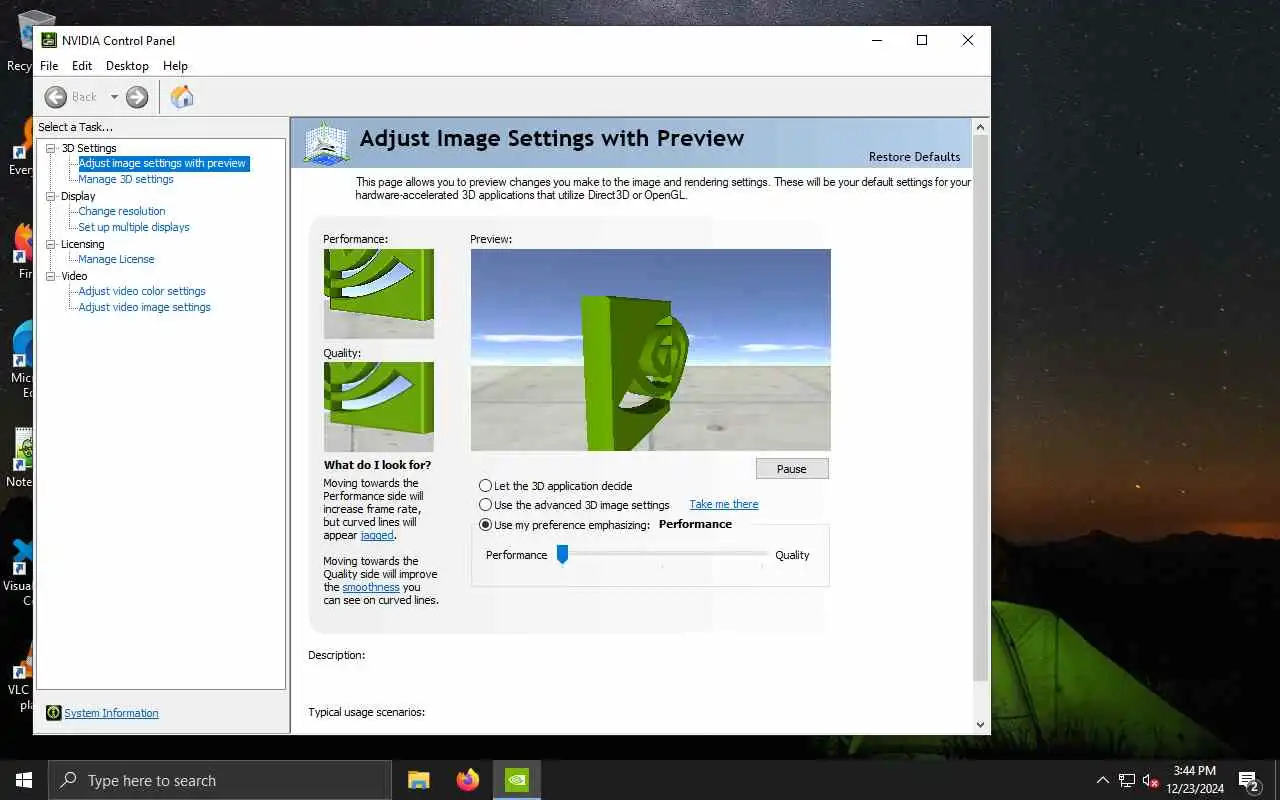Open the Edit menu
Viewport: 1280px width, 800px height.
pos(82,66)
